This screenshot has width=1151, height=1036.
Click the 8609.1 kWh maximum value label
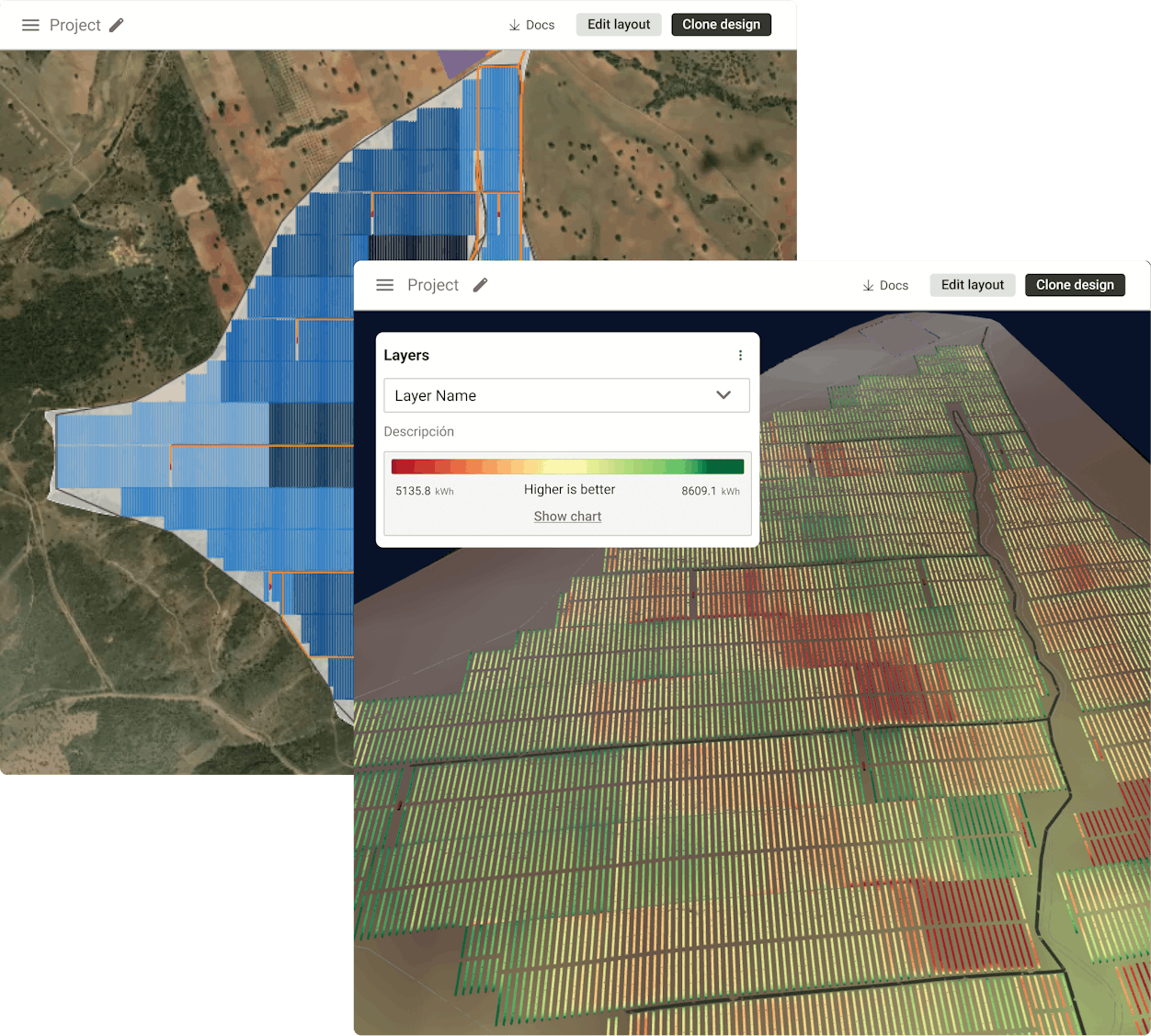coord(710,491)
